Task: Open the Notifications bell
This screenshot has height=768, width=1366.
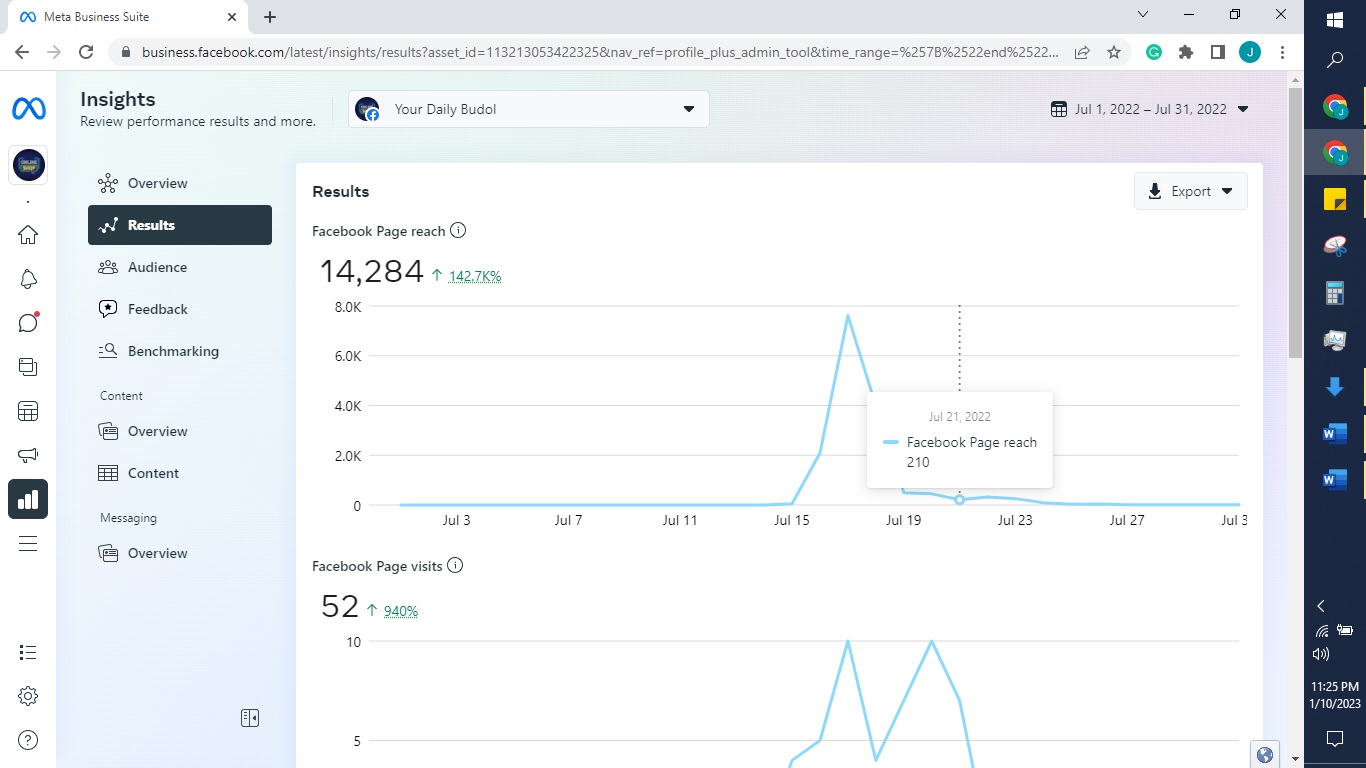Action: coord(28,279)
